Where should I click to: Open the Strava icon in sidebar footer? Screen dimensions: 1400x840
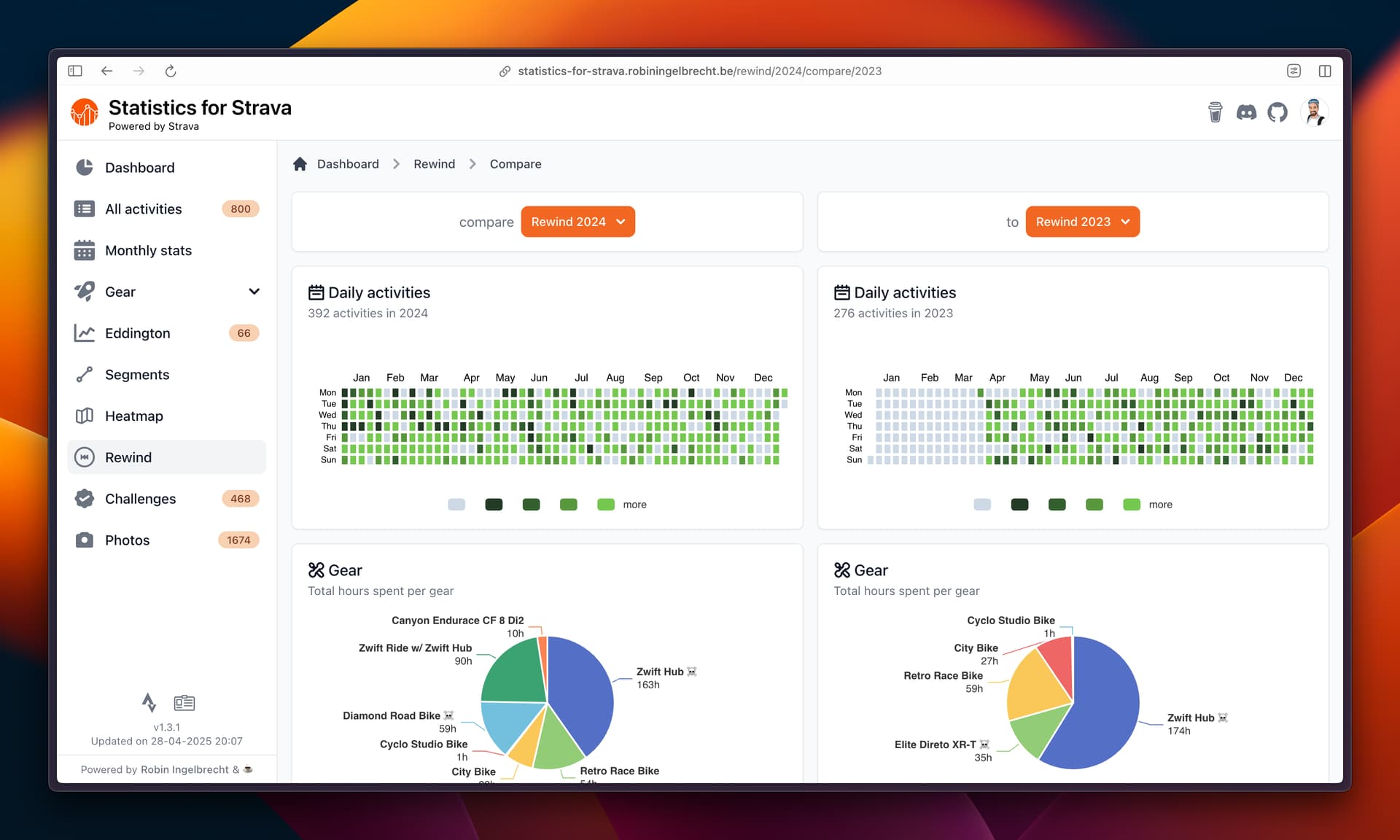[149, 702]
